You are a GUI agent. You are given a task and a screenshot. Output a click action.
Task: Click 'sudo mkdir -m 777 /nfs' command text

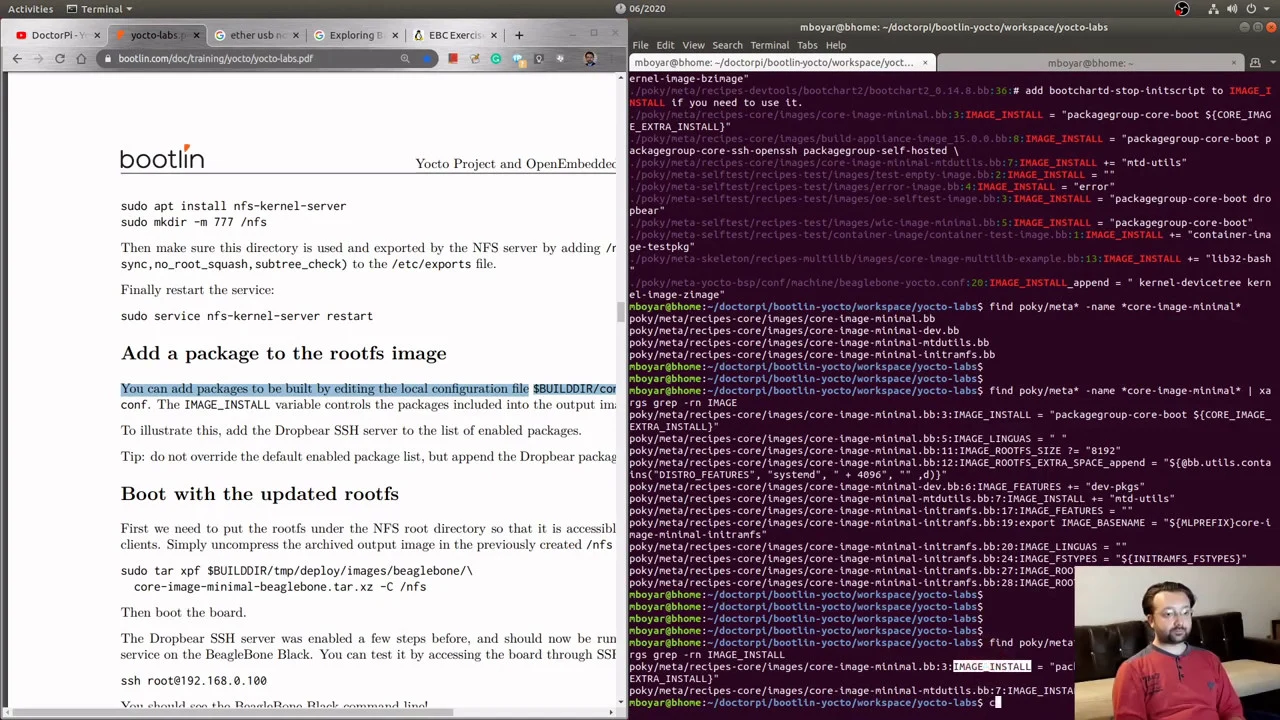click(x=194, y=222)
